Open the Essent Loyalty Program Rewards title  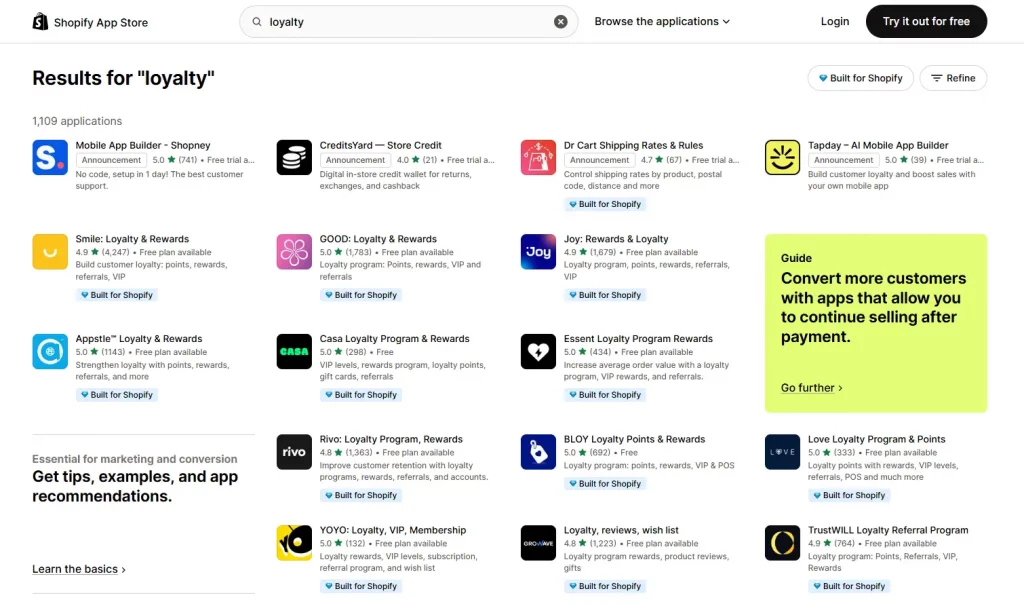(x=638, y=339)
